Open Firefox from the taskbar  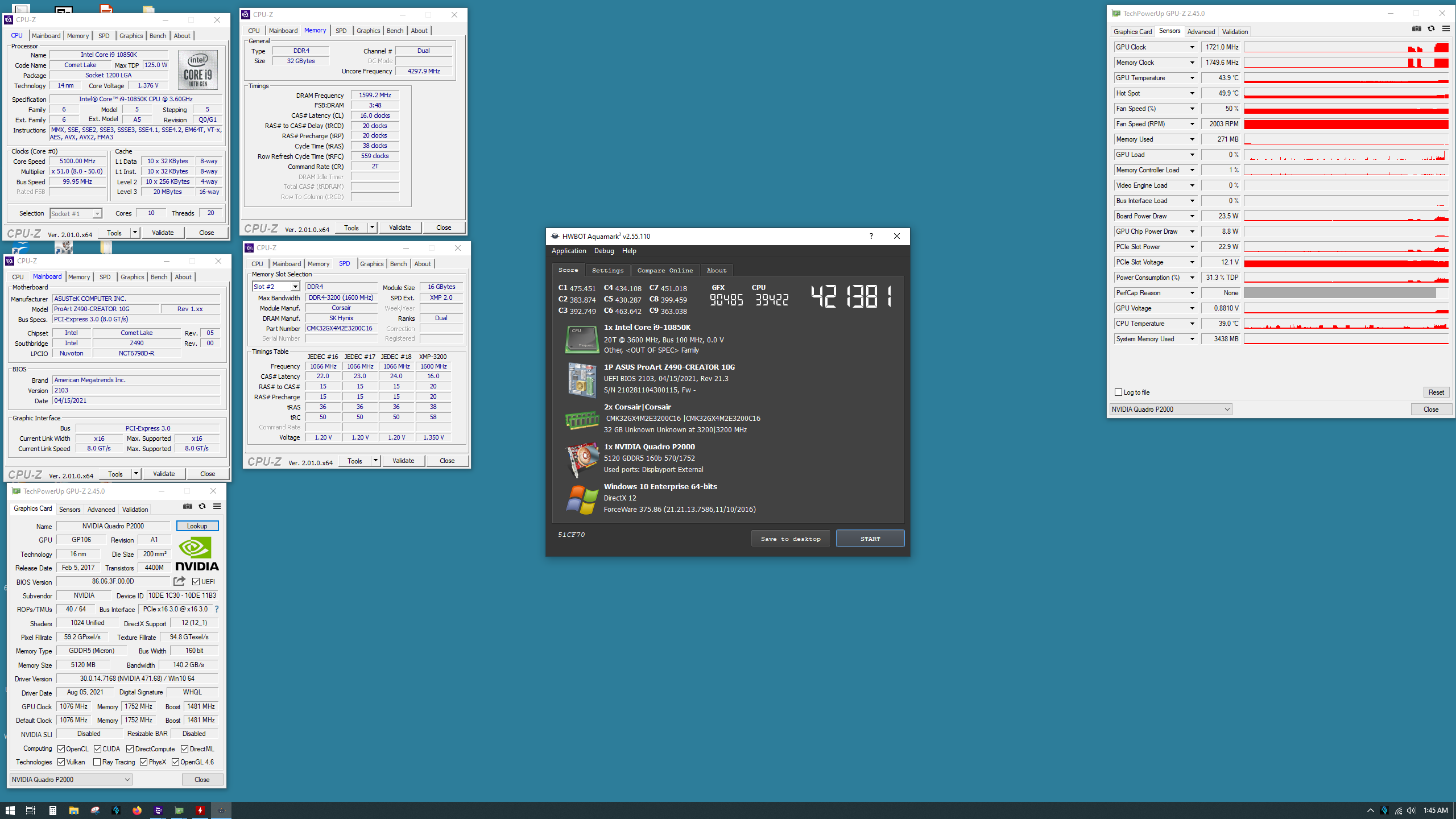coord(136,810)
